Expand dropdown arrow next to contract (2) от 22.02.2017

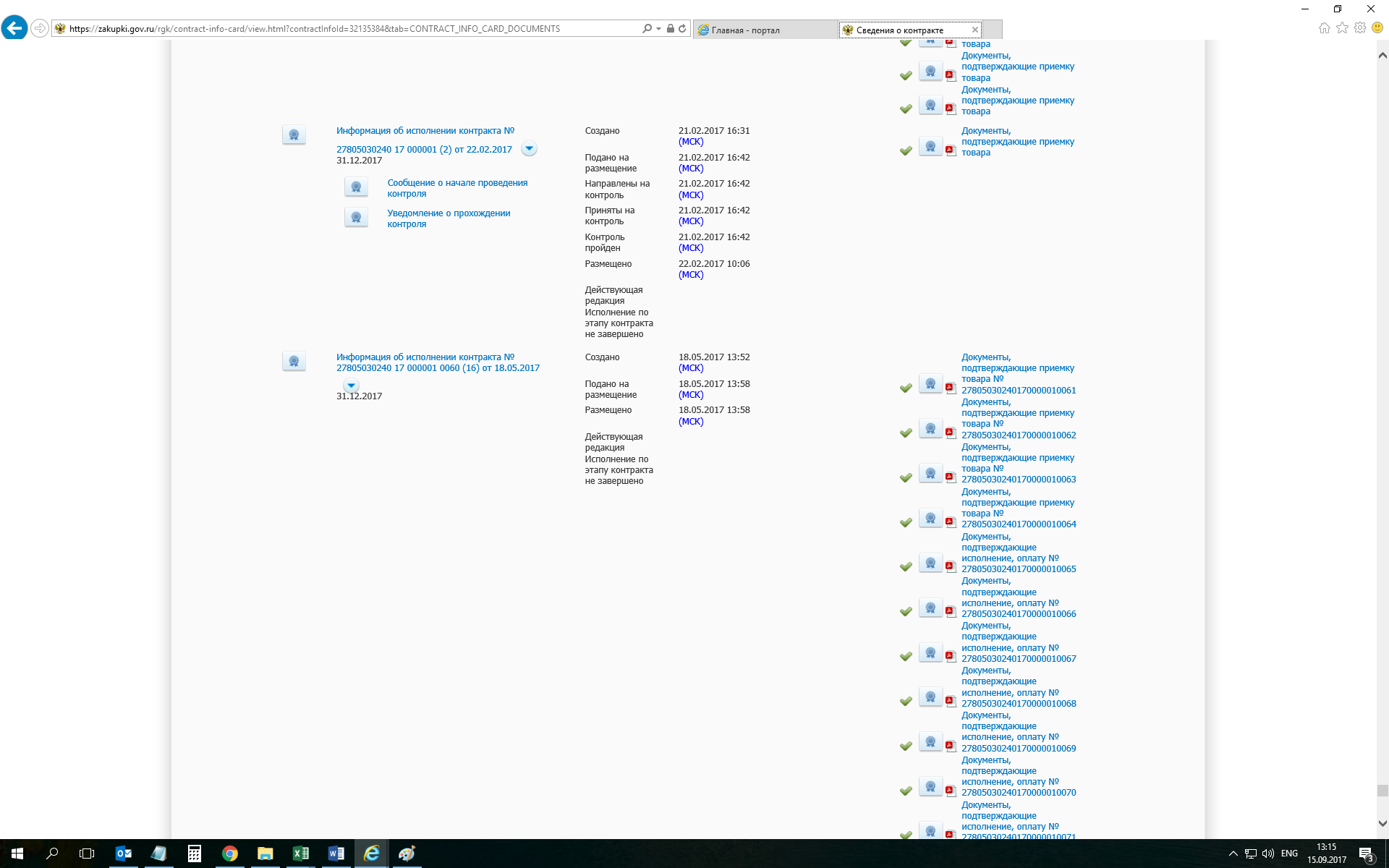click(529, 148)
